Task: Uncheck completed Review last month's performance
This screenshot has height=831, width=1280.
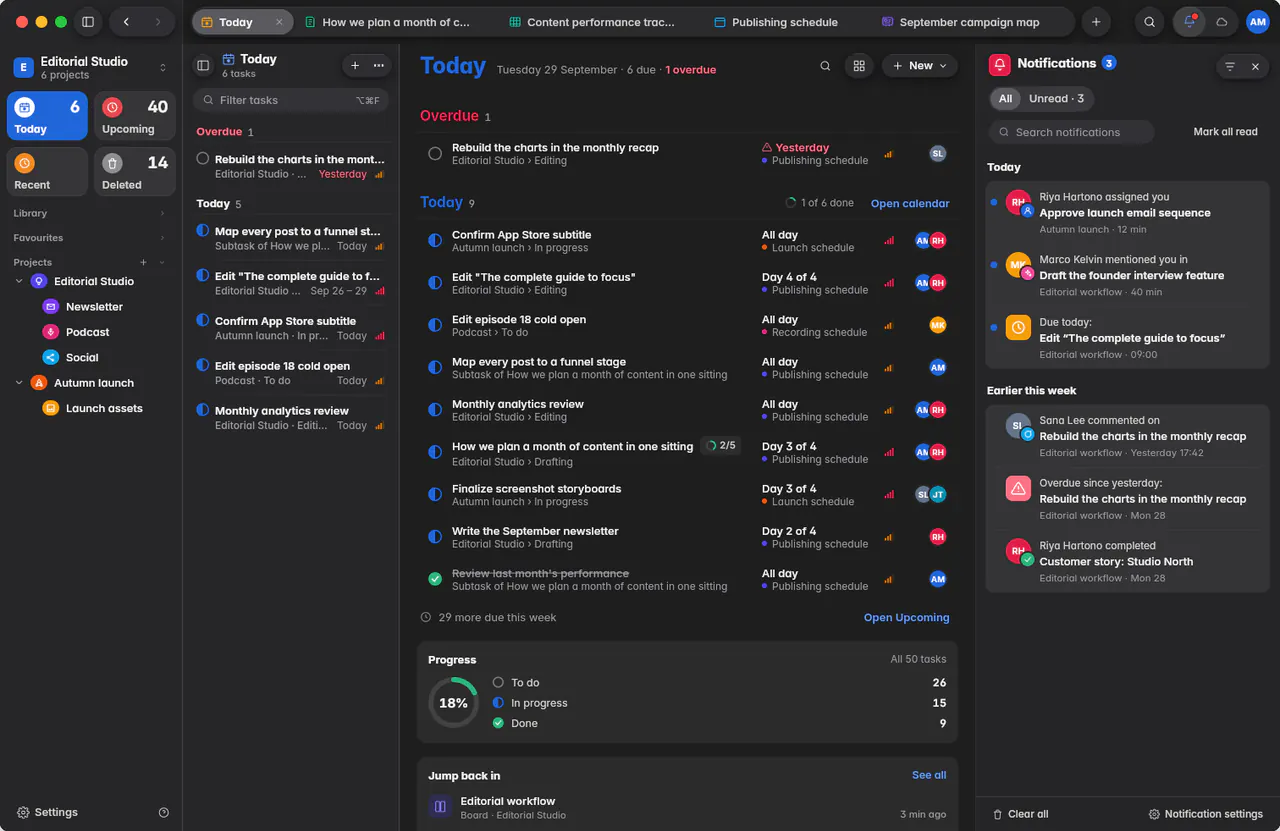Action: point(435,580)
